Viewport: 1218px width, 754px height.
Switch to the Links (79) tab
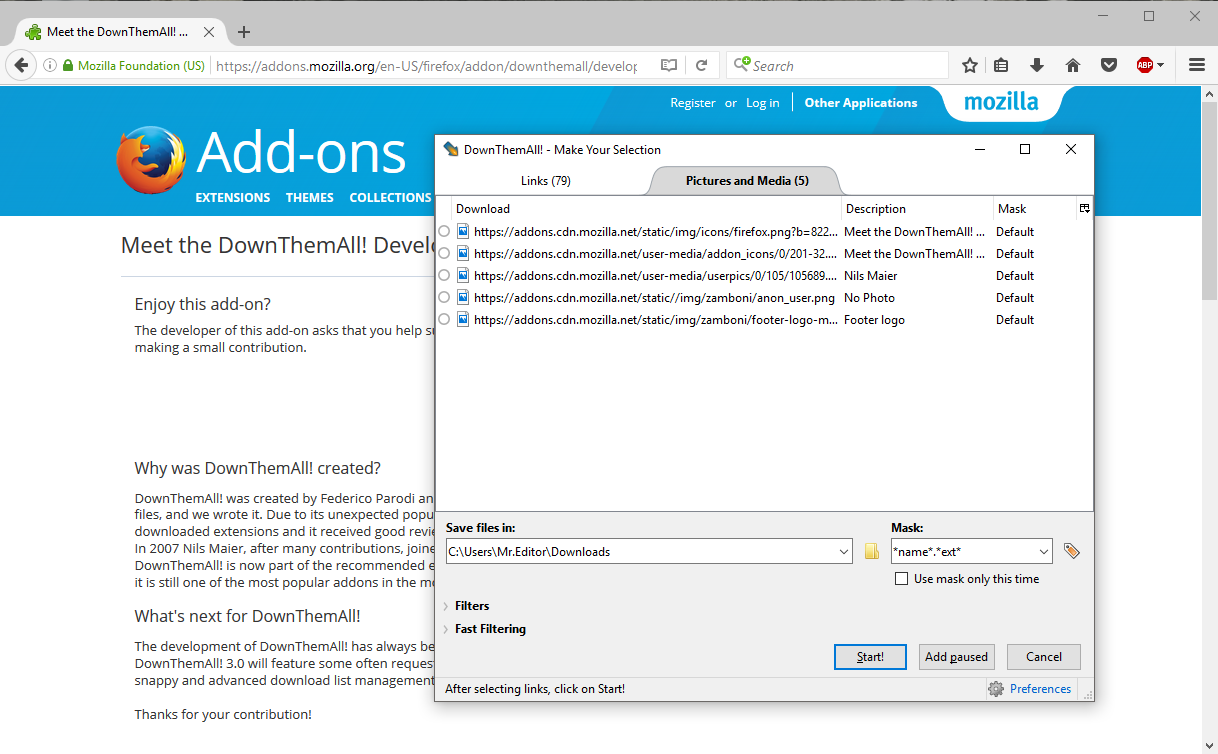point(546,181)
